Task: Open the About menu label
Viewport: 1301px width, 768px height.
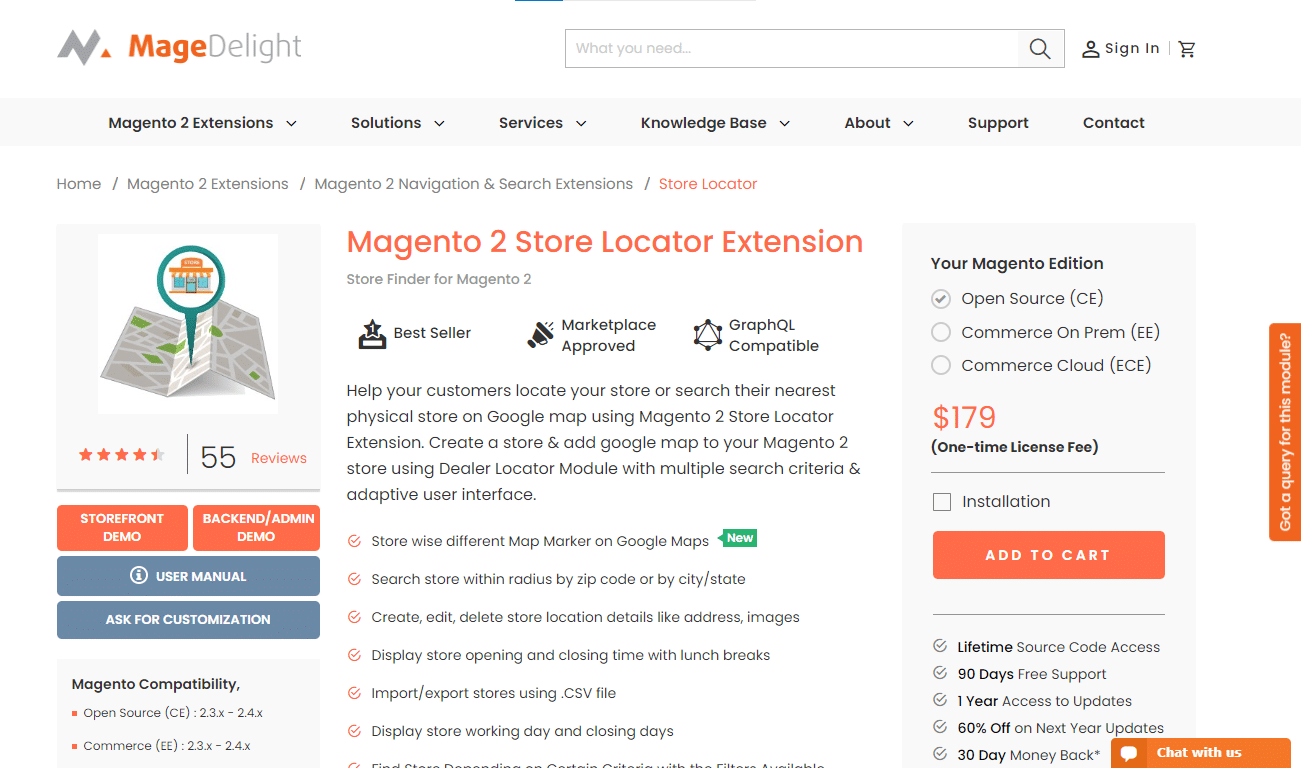Action: click(x=867, y=123)
